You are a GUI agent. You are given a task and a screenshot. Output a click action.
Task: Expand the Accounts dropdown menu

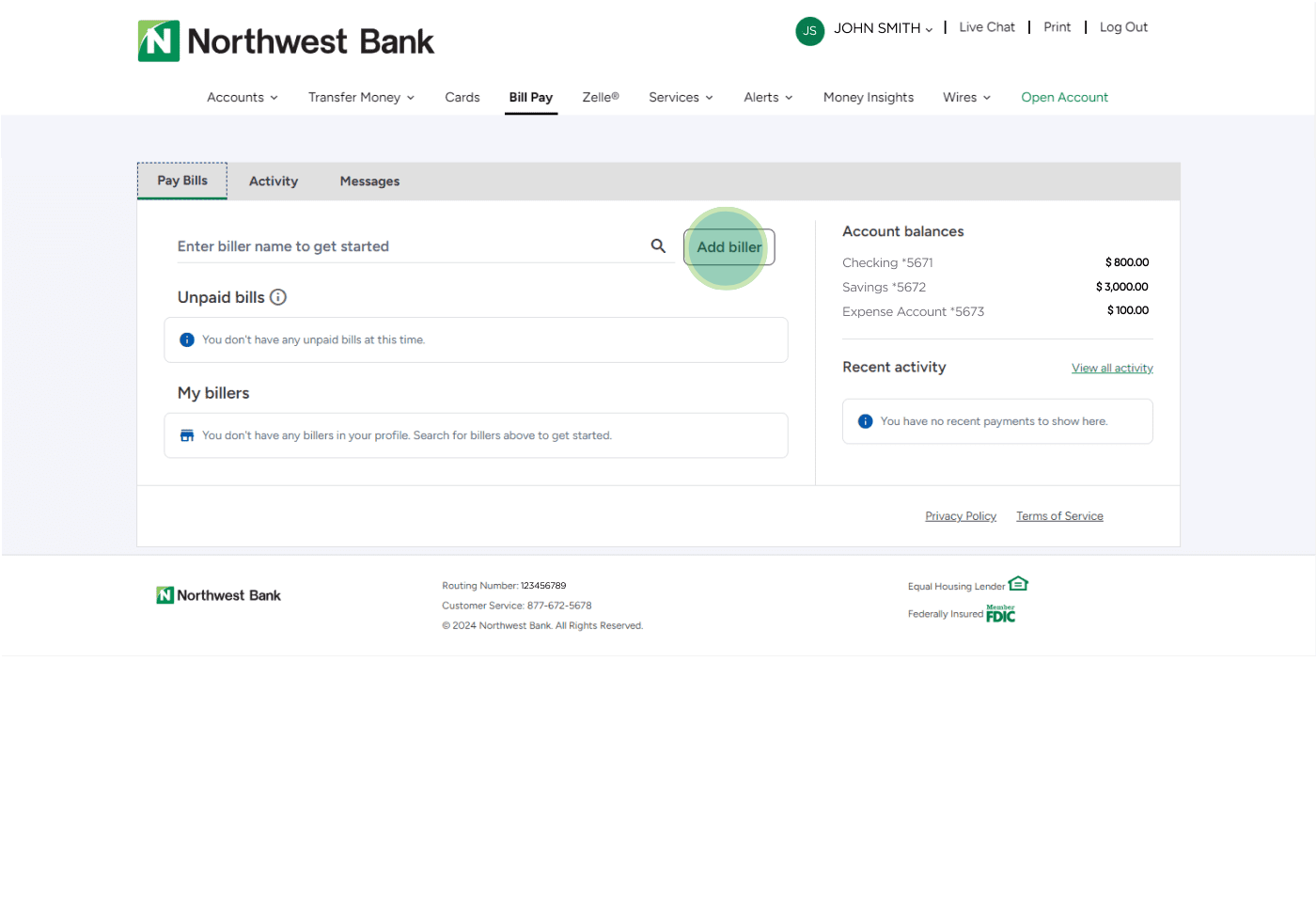point(242,98)
